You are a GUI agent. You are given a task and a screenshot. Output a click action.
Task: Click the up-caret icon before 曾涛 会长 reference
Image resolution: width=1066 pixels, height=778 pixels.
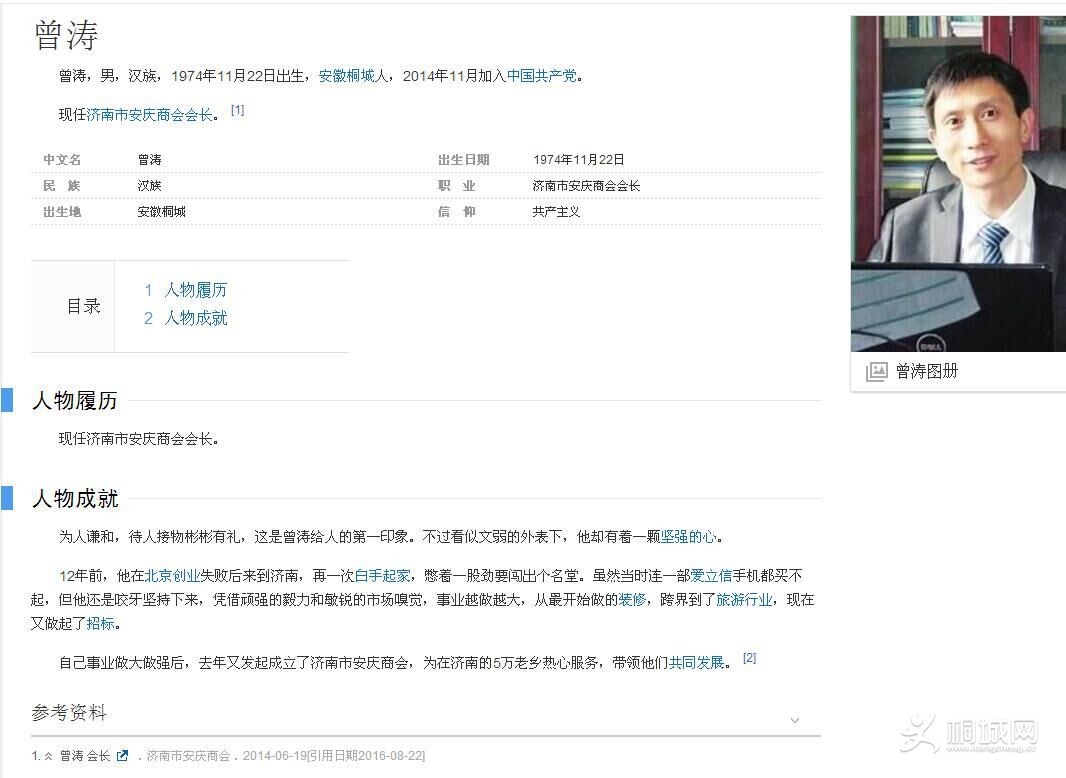click(x=48, y=756)
